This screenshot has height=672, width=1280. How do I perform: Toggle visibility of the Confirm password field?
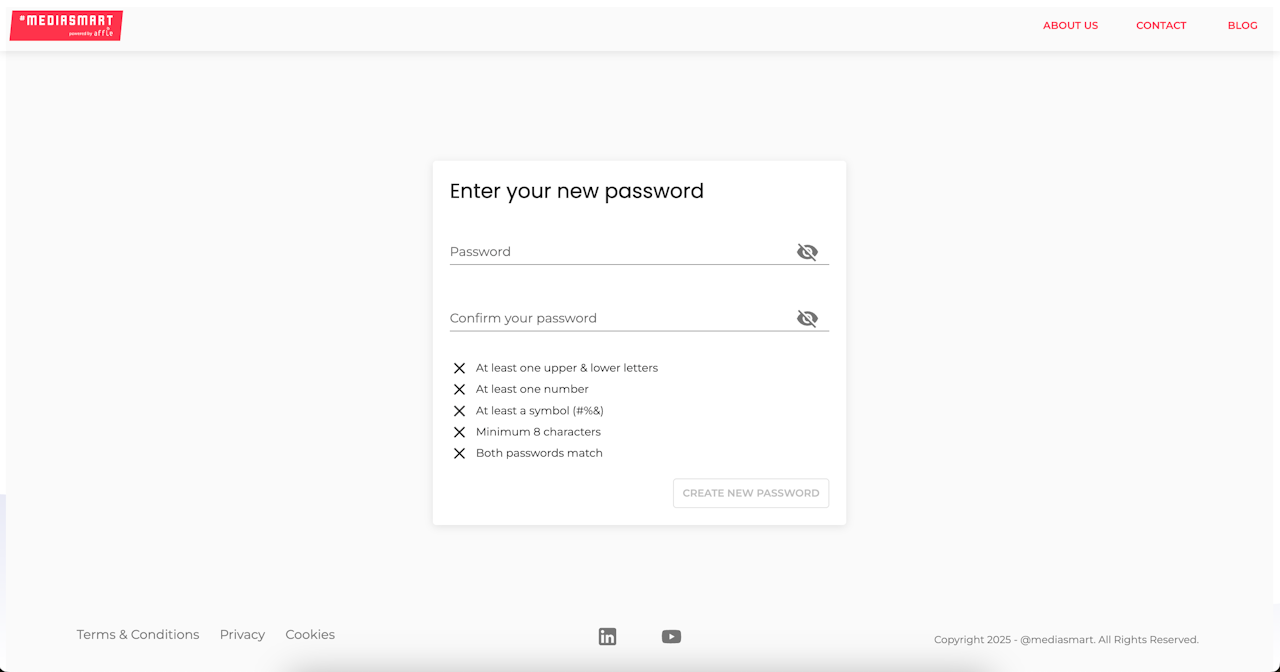[807, 318]
